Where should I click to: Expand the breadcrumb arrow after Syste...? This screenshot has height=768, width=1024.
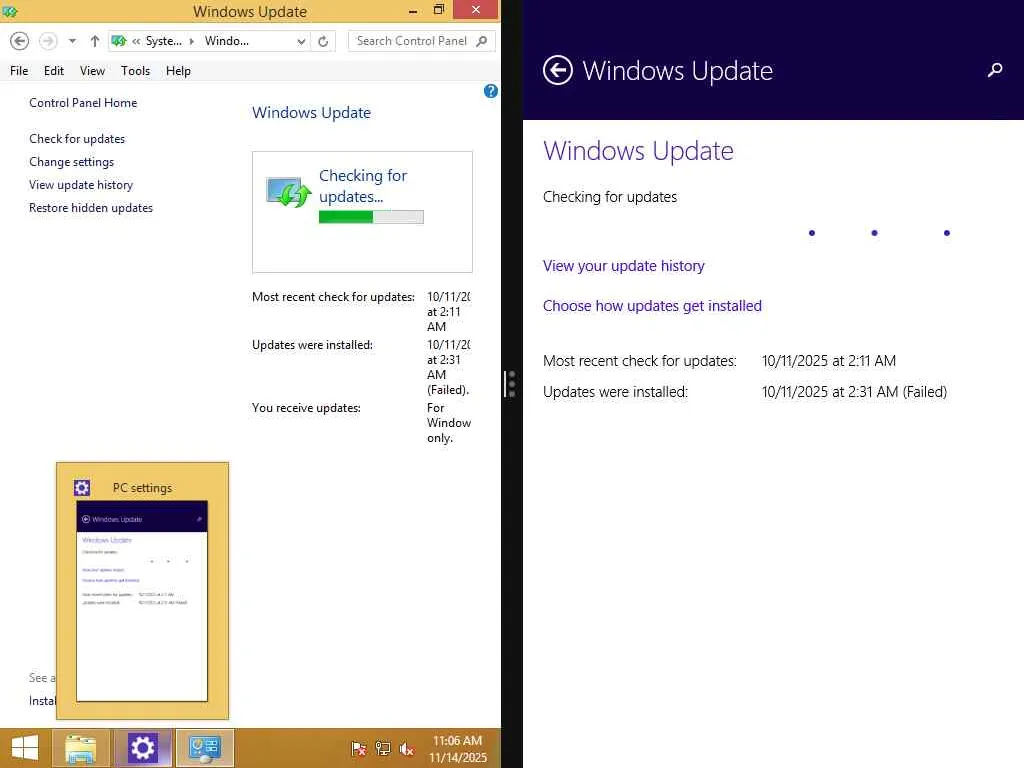click(x=192, y=41)
